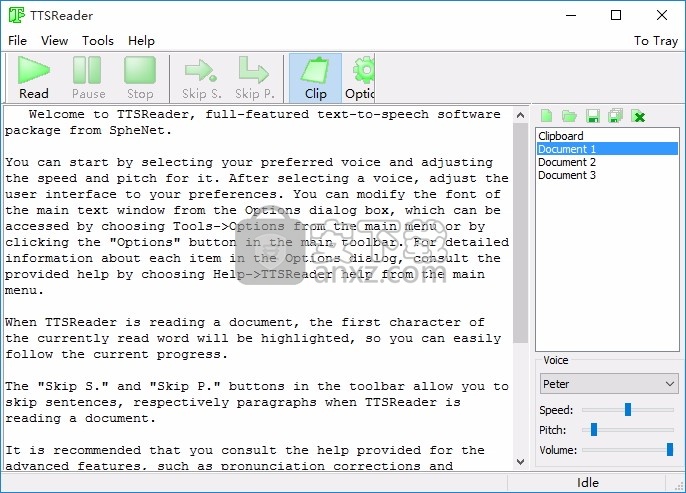This screenshot has width=686, height=493.
Task: Open the File menu
Action: tap(18, 41)
